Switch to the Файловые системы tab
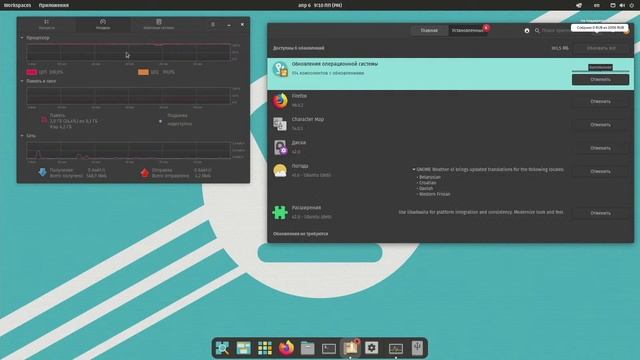Viewport: 640px width, 360px height. coord(159,24)
